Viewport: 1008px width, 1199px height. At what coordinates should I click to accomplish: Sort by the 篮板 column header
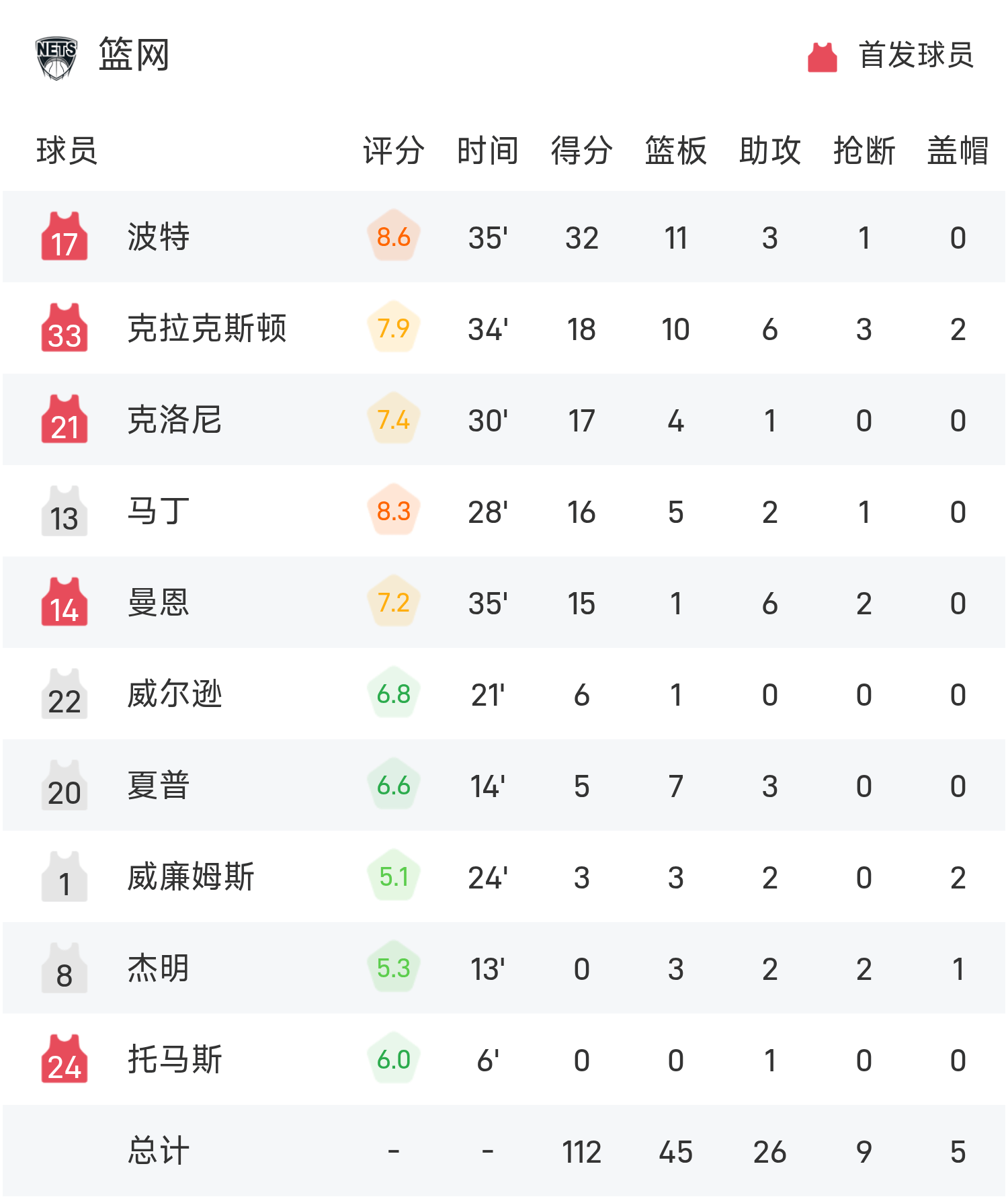pyautogui.click(x=675, y=150)
